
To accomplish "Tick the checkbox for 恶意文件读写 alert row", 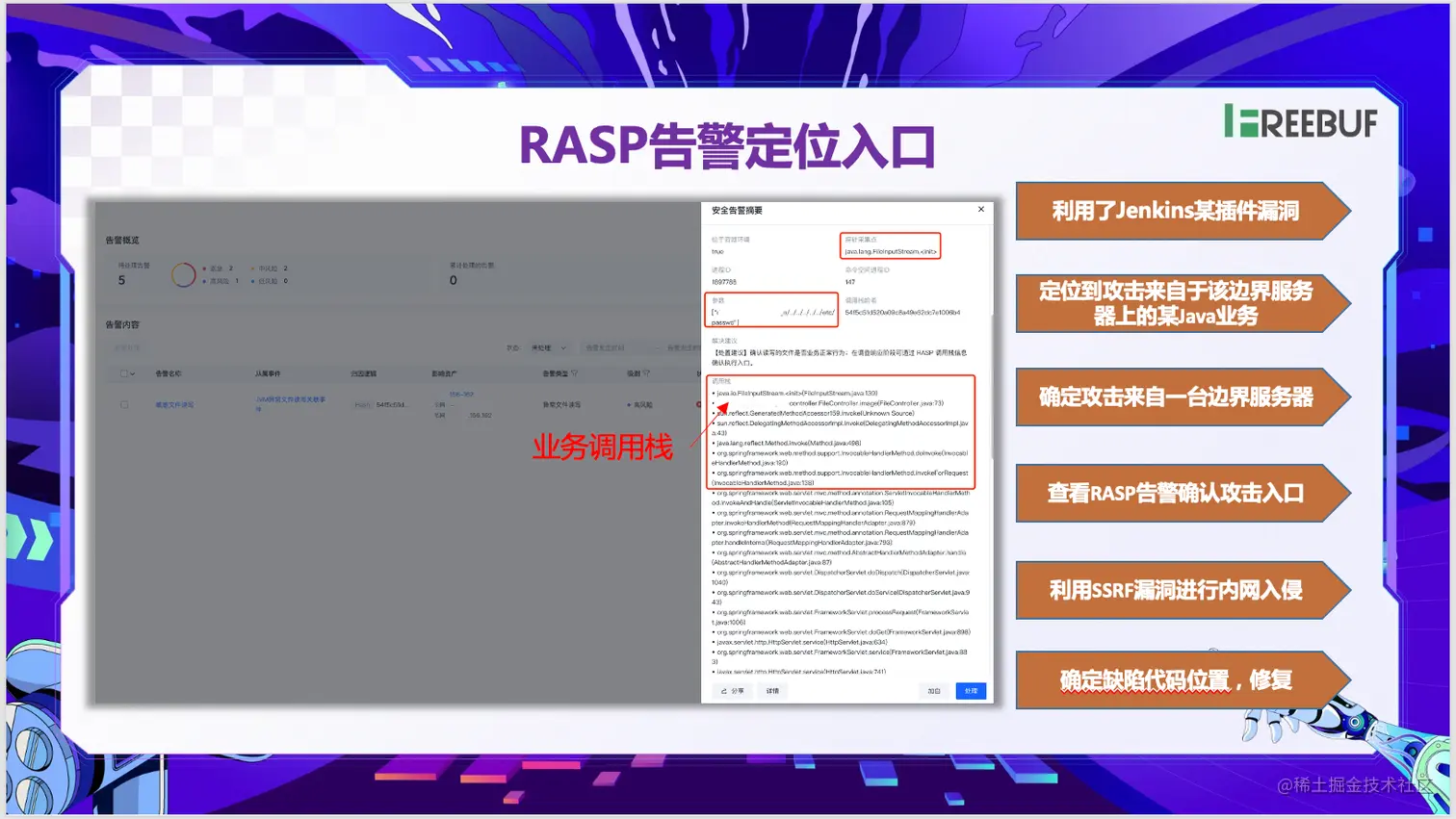I will (123, 404).
